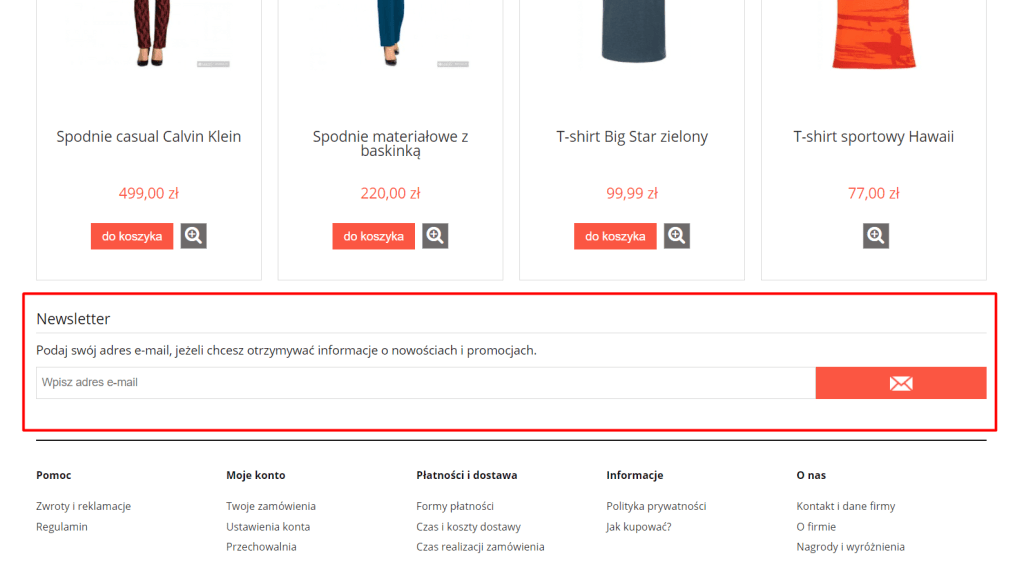Submit newsletter with envelope button
This screenshot has width=1024, height=566.
[900, 383]
